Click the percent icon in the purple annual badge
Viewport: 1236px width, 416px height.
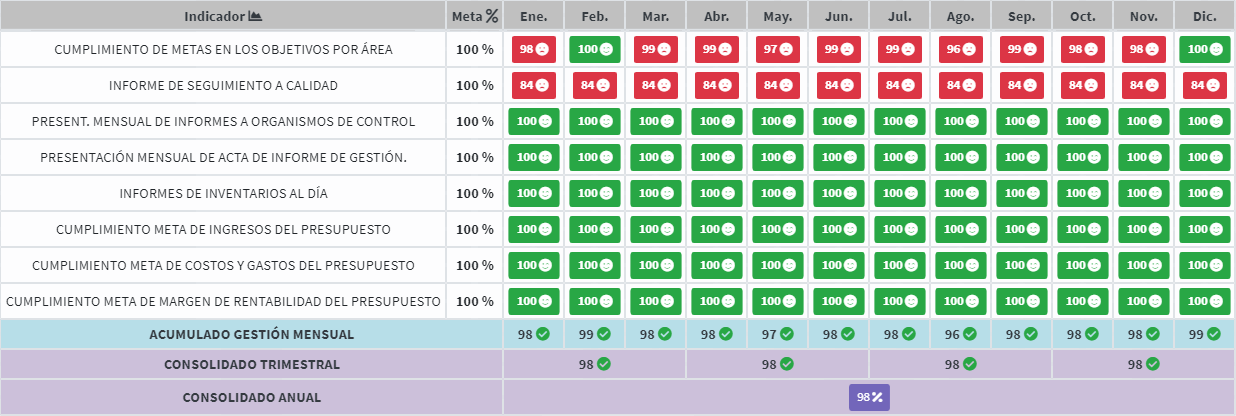tap(877, 397)
